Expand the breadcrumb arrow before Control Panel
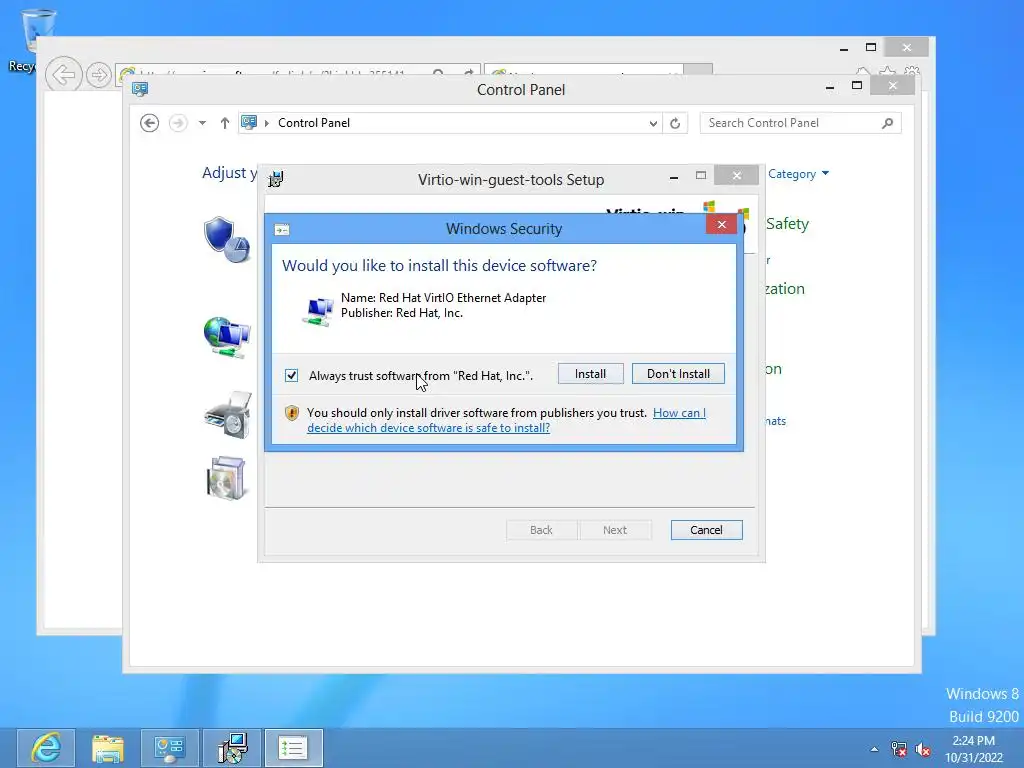This screenshot has width=1024, height=768. (x=266, y=123)
